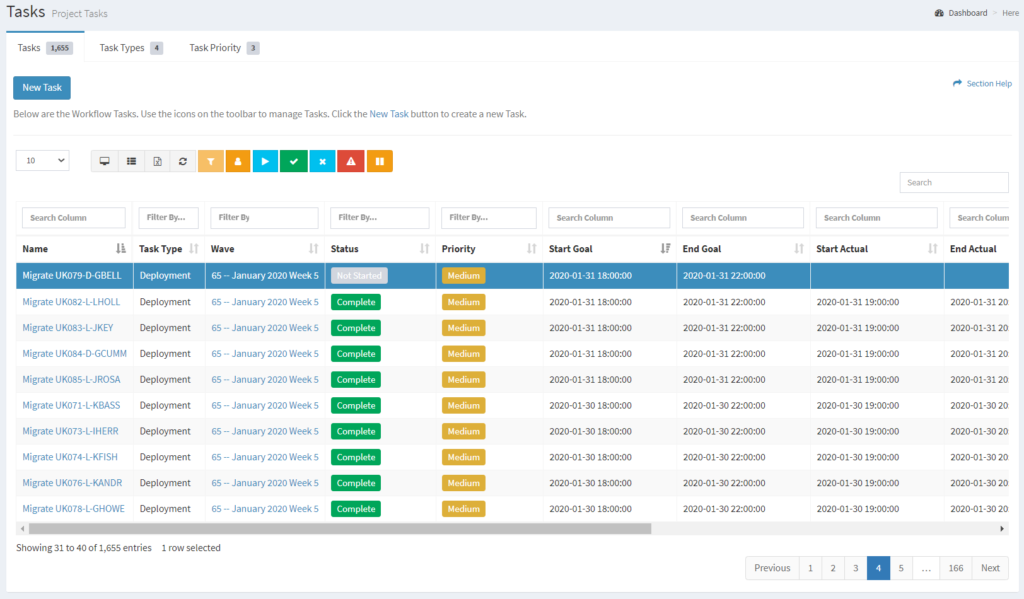Start a task with the blue play icon
This screenshot has height=599, width=1024.
tap(265, 160)
